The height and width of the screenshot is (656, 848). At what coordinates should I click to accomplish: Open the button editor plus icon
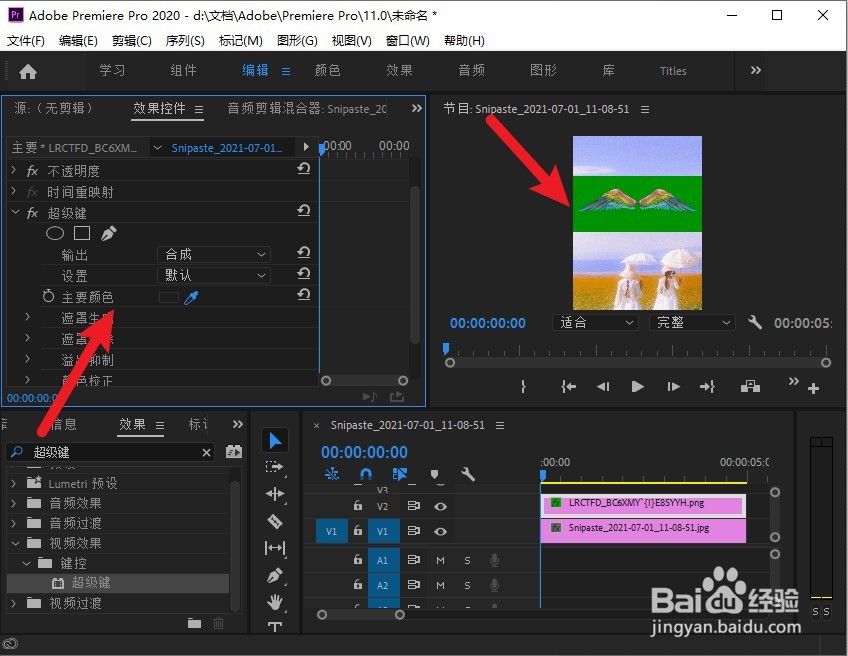813,388
